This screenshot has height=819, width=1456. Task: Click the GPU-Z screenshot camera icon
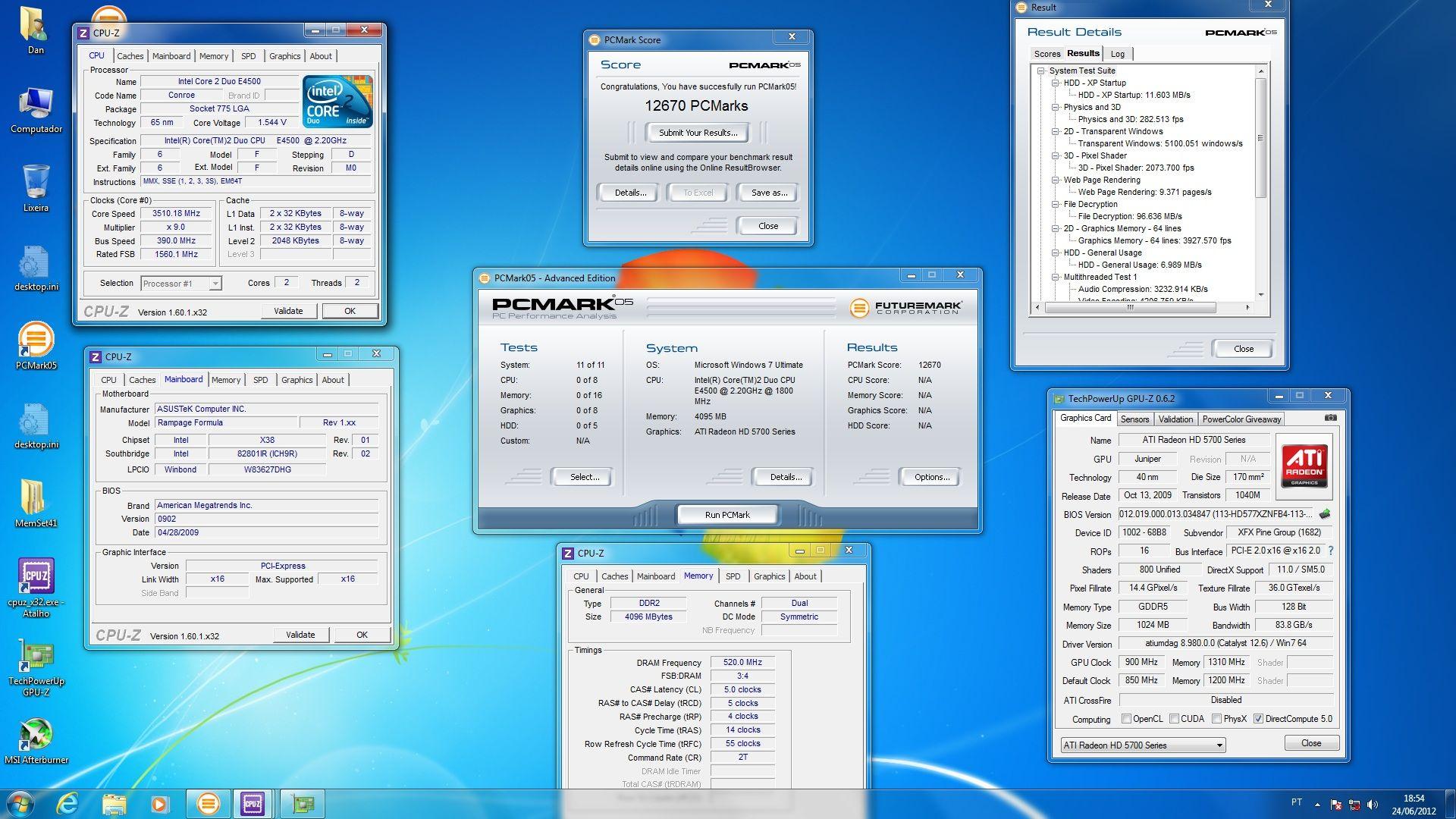[x=1330, y=418]
